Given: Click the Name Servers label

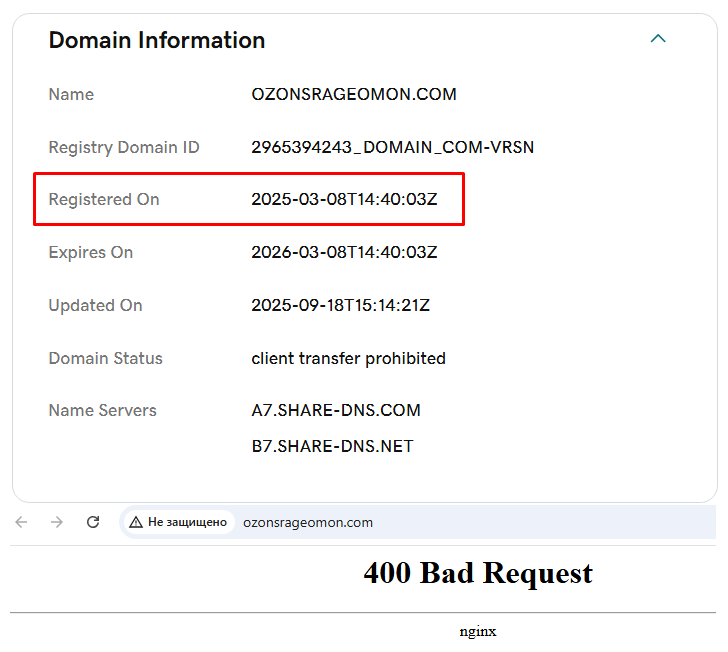Looking at the screenshot, I should coord(102,410).
